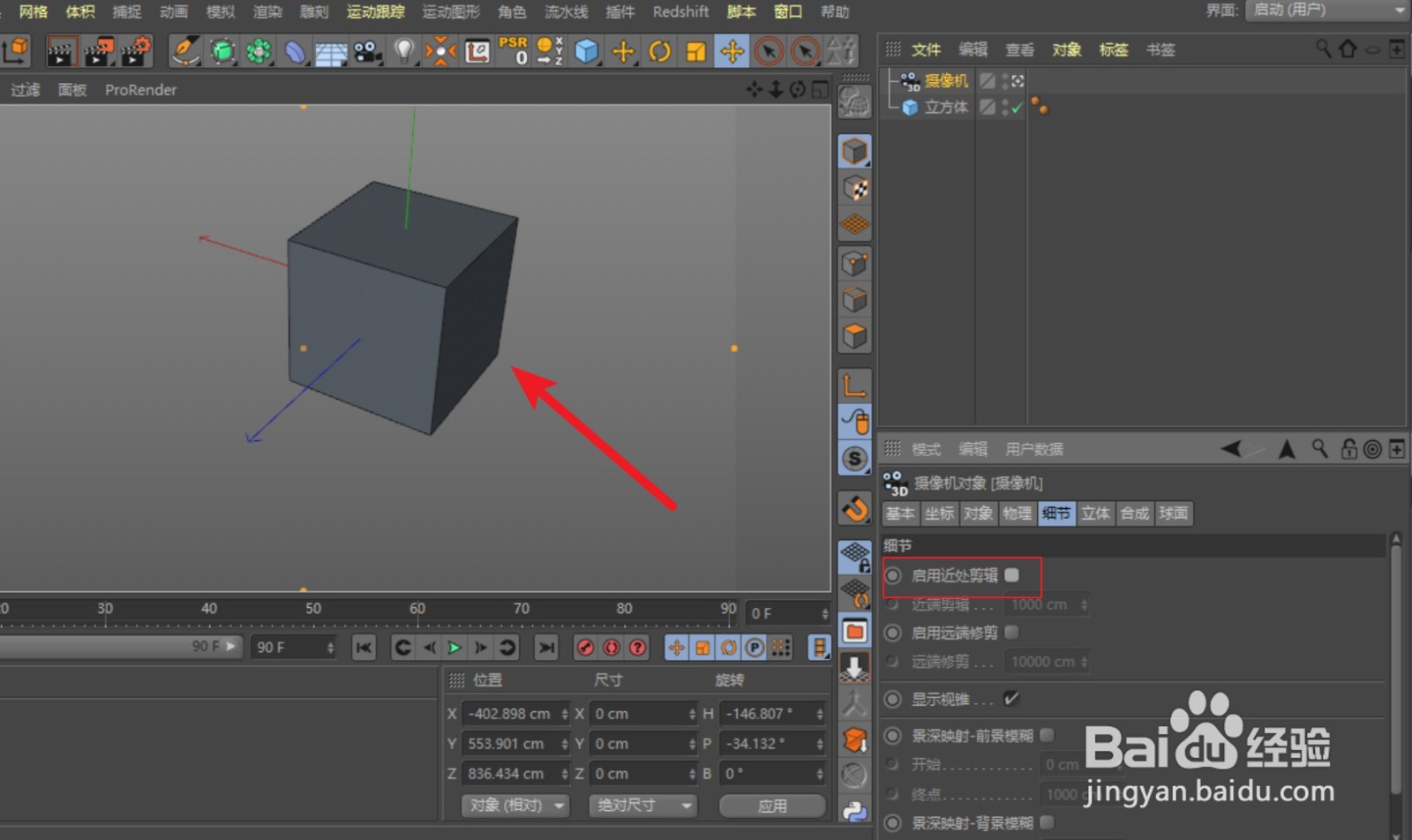
Task: Enable 启用近处剪辑 checkbox
Action: click(1011, 575)
